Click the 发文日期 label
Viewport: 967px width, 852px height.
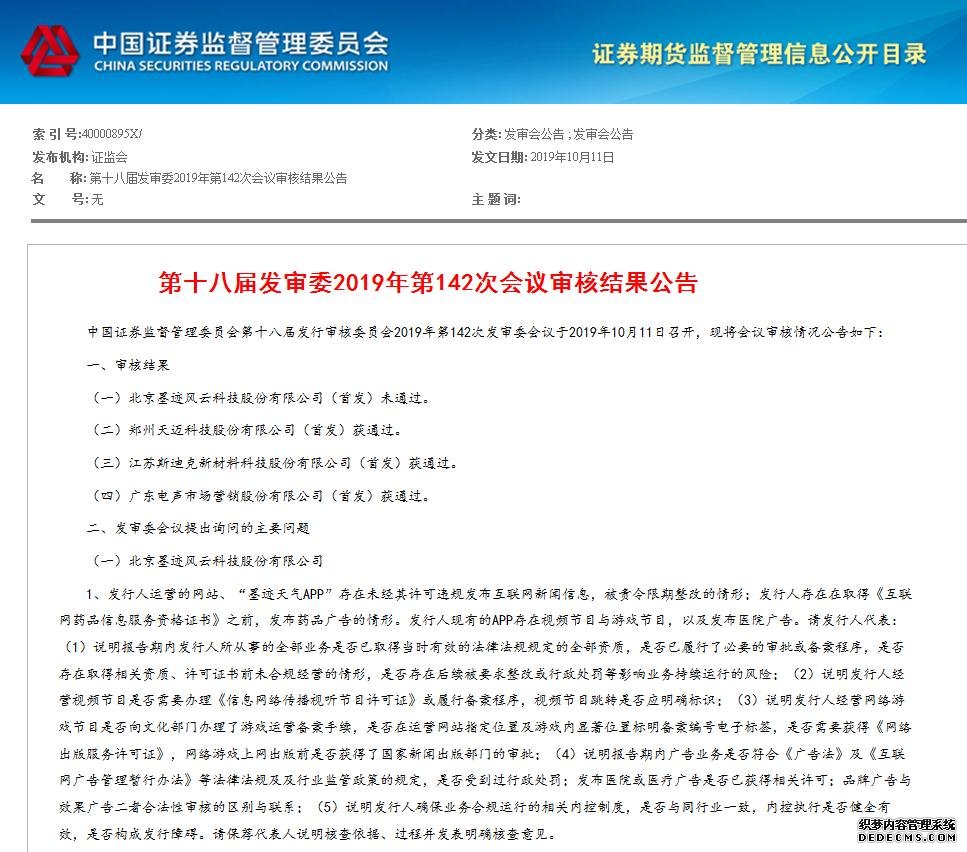point(500,157)
